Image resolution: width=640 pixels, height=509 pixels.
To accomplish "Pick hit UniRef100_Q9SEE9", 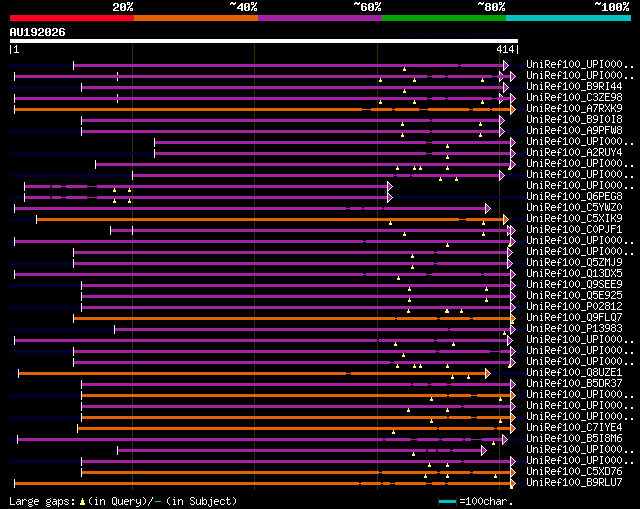I will 574,285.
